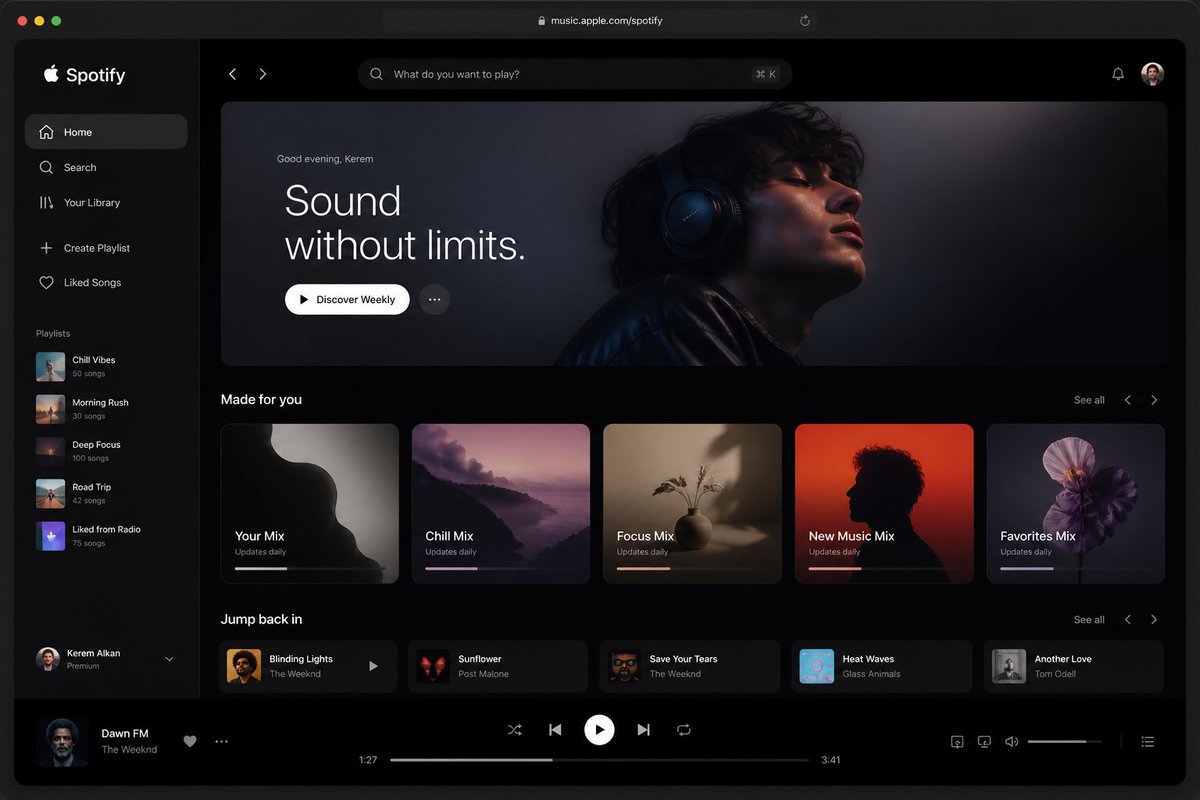This screenshot has width=1200, height=800.
Task: Click the main play button in player bar
Action: coord(599,730)
